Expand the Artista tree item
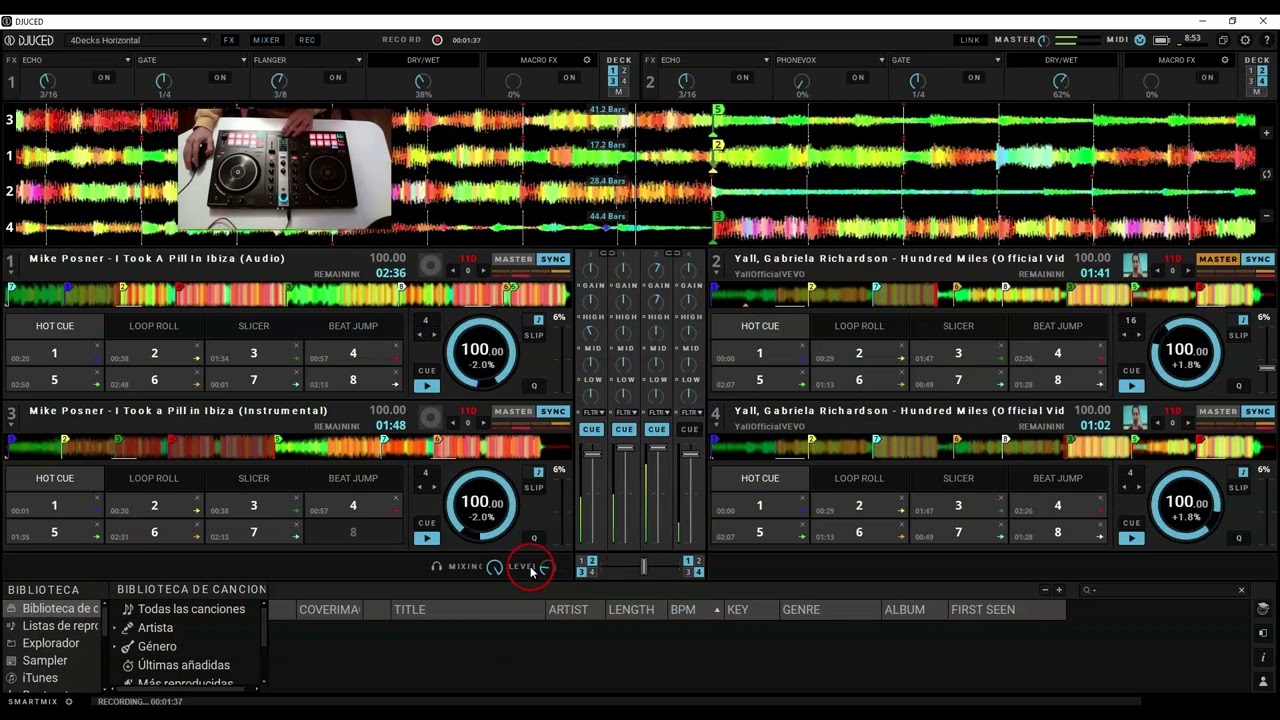The height and width of the screenshot is (720, 1280). [115, 628]
